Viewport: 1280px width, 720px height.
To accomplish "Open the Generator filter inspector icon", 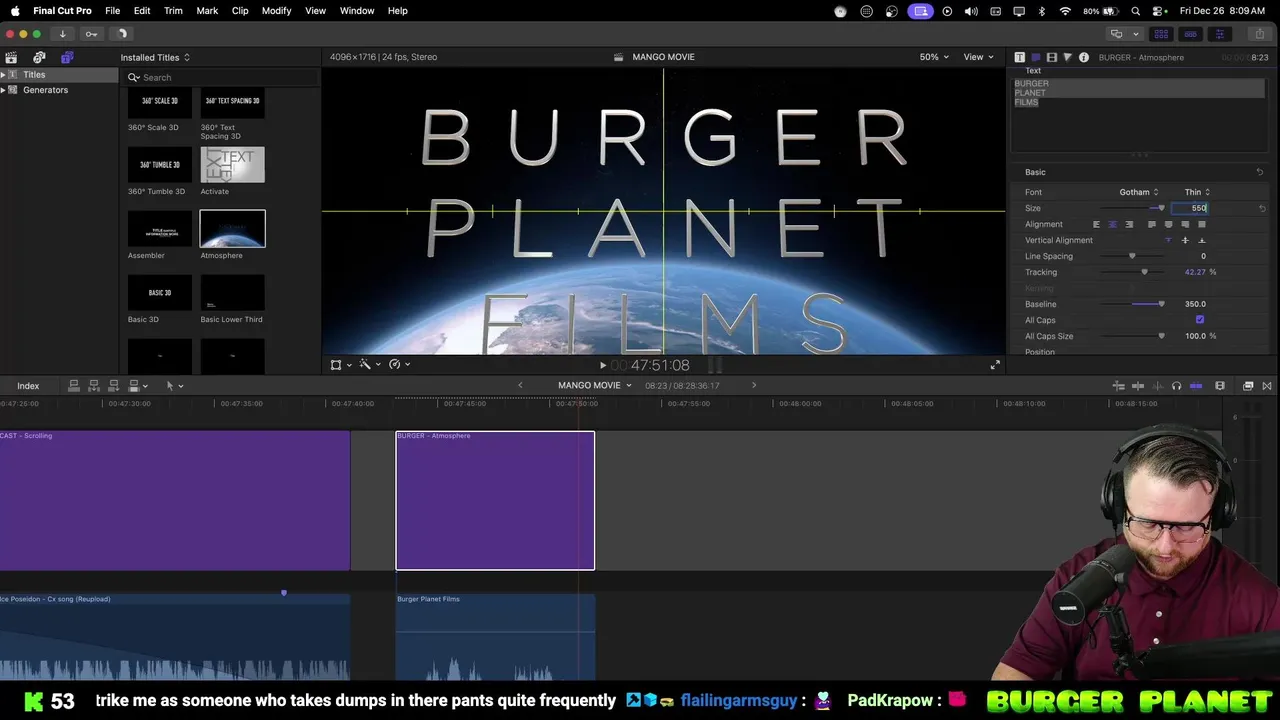I will [x=1068, y=57].
